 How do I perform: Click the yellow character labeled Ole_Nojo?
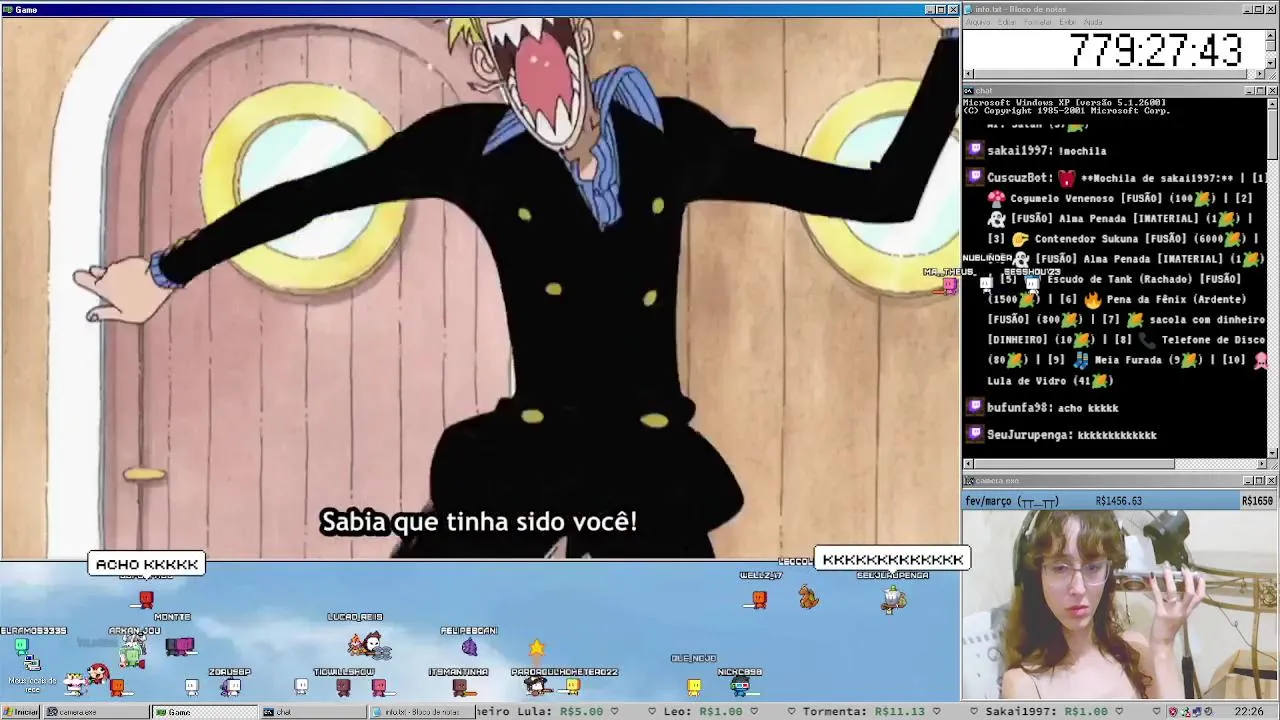tap(694, 686)
